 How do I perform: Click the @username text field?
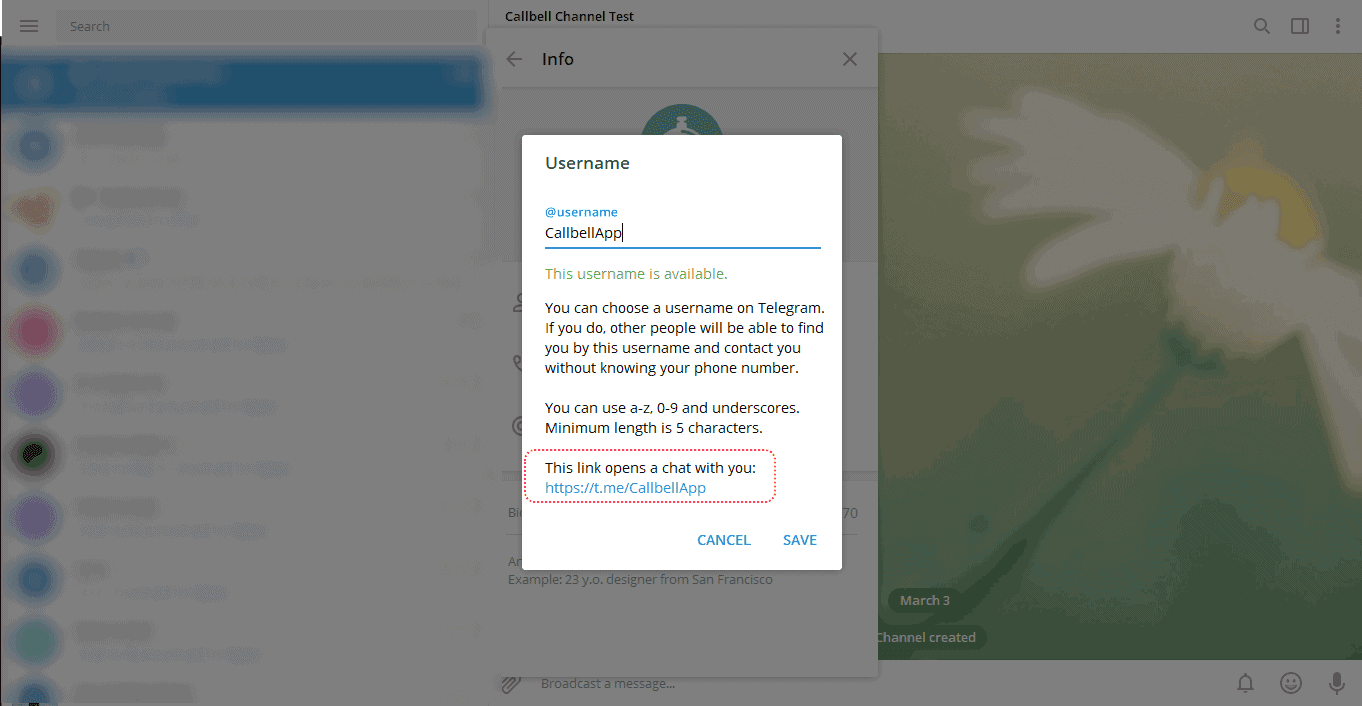tap(682, 233)
